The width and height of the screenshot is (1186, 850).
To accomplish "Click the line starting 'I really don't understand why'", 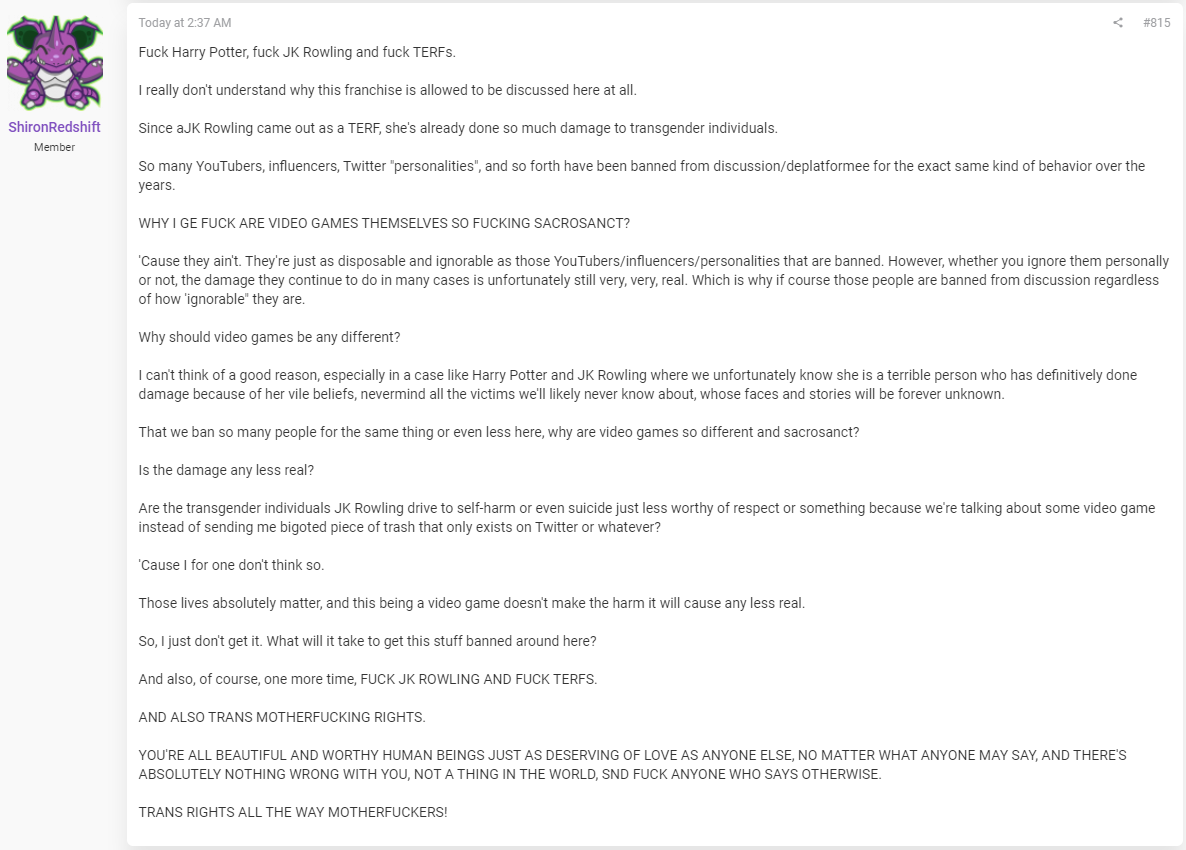I will coord(387,90).
